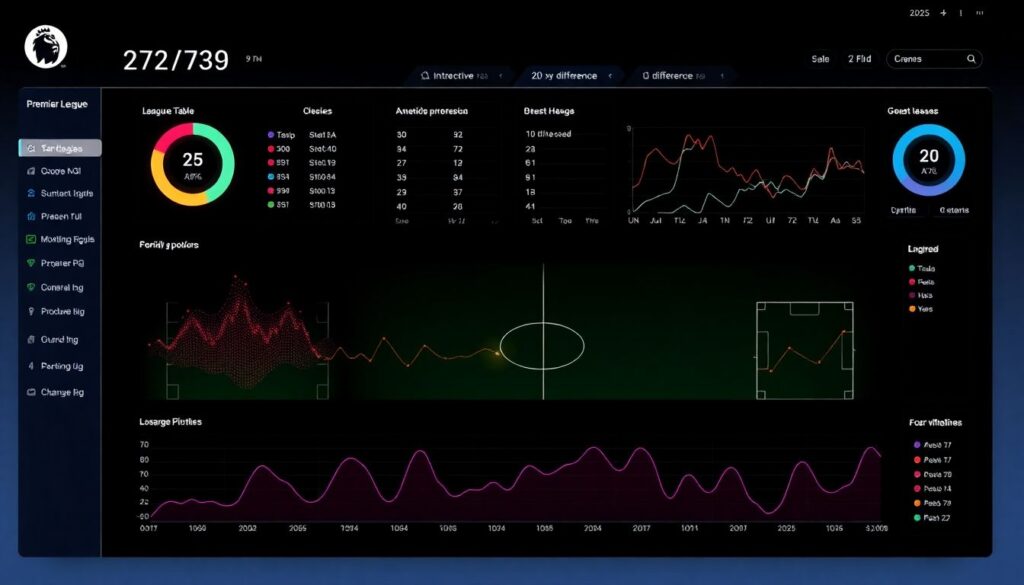Click the search magnifier icon
Screen dimensions: 1024x585
pos(971,60)
